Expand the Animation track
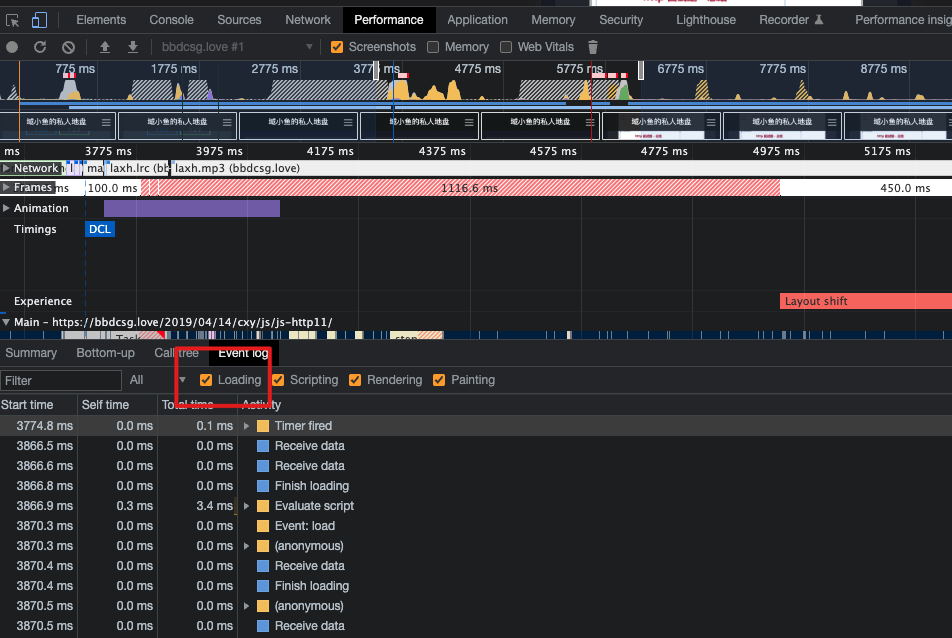Viewport: 952px width, 638px height. point(6,208)
